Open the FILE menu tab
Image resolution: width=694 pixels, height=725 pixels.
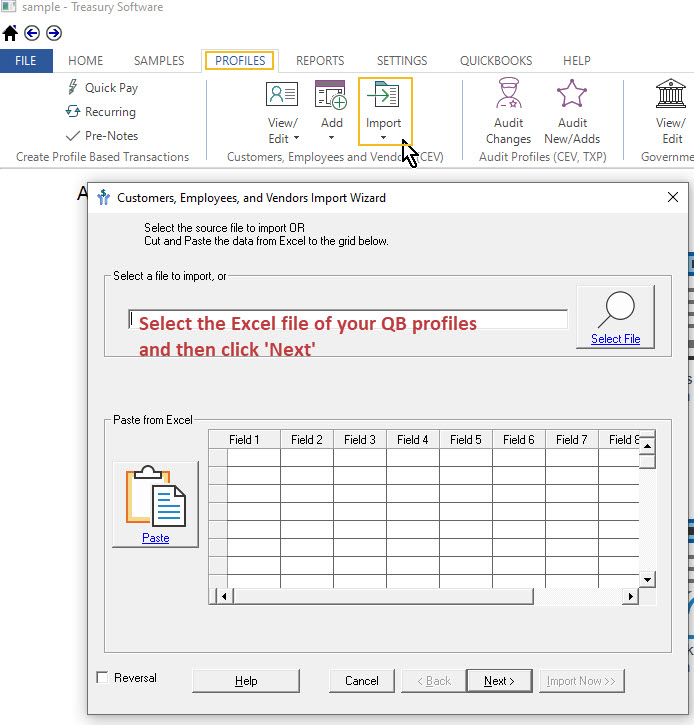(26, 61)
